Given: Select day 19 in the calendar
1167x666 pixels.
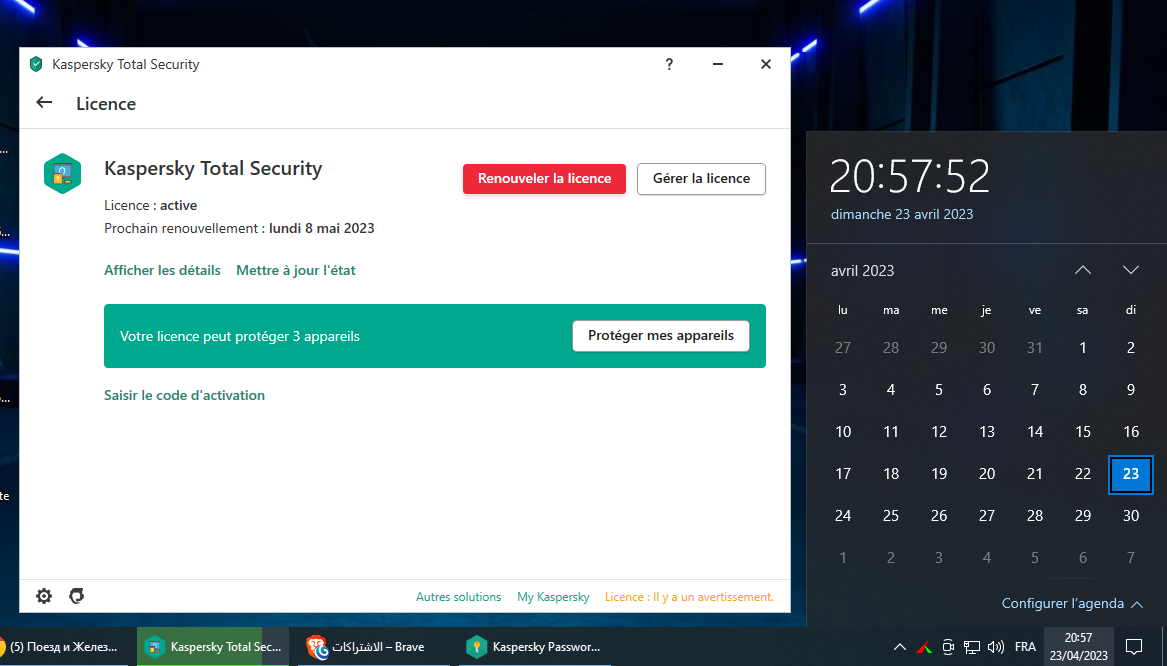Looking at the screenshot, I should 939,474.
